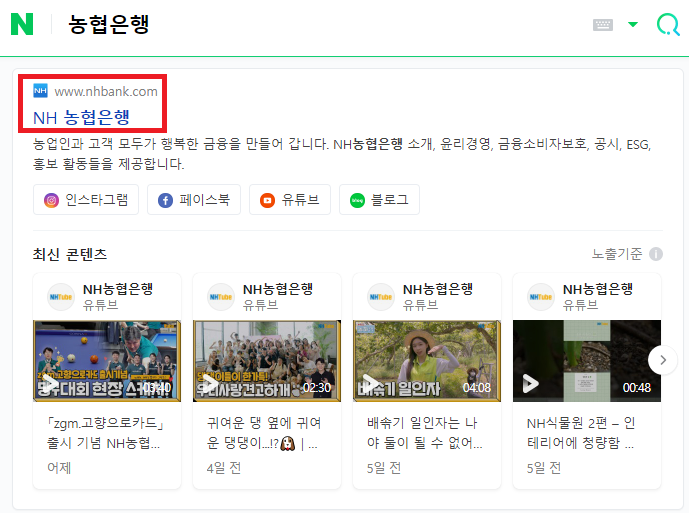Click the 최신 콘텐츠 section heading

click(x=70, y=254)
